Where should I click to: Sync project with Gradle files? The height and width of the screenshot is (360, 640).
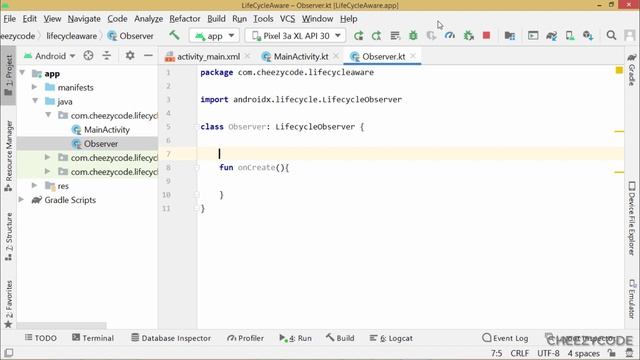[551, 36]
